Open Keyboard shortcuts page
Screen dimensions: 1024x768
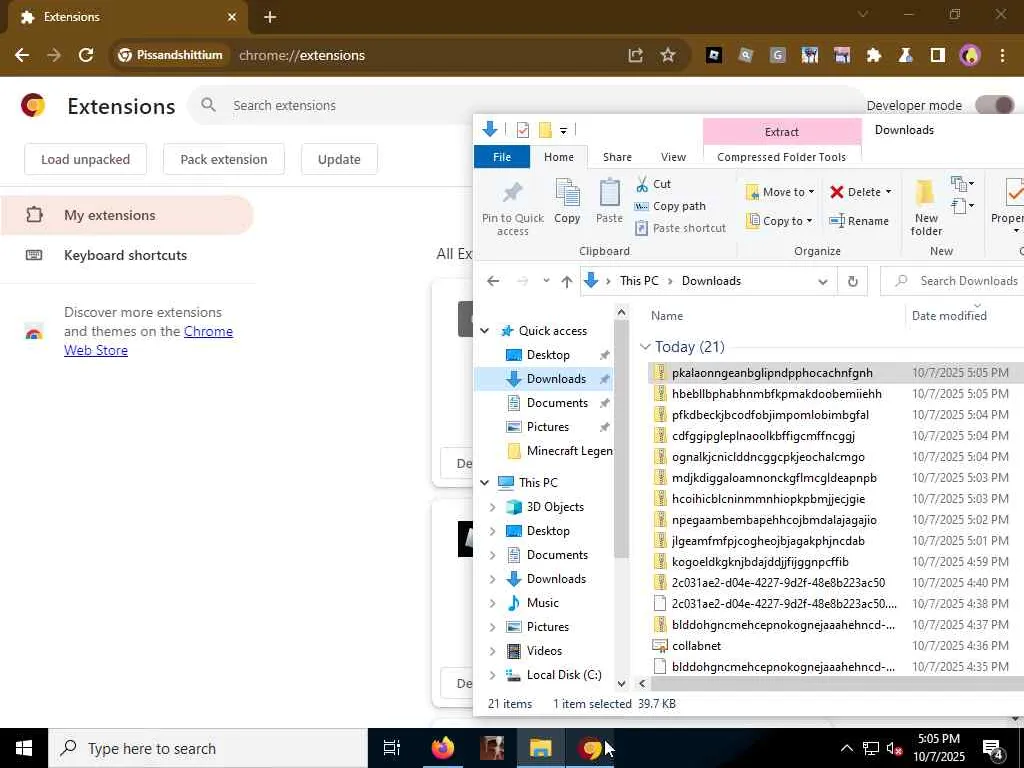125,255
